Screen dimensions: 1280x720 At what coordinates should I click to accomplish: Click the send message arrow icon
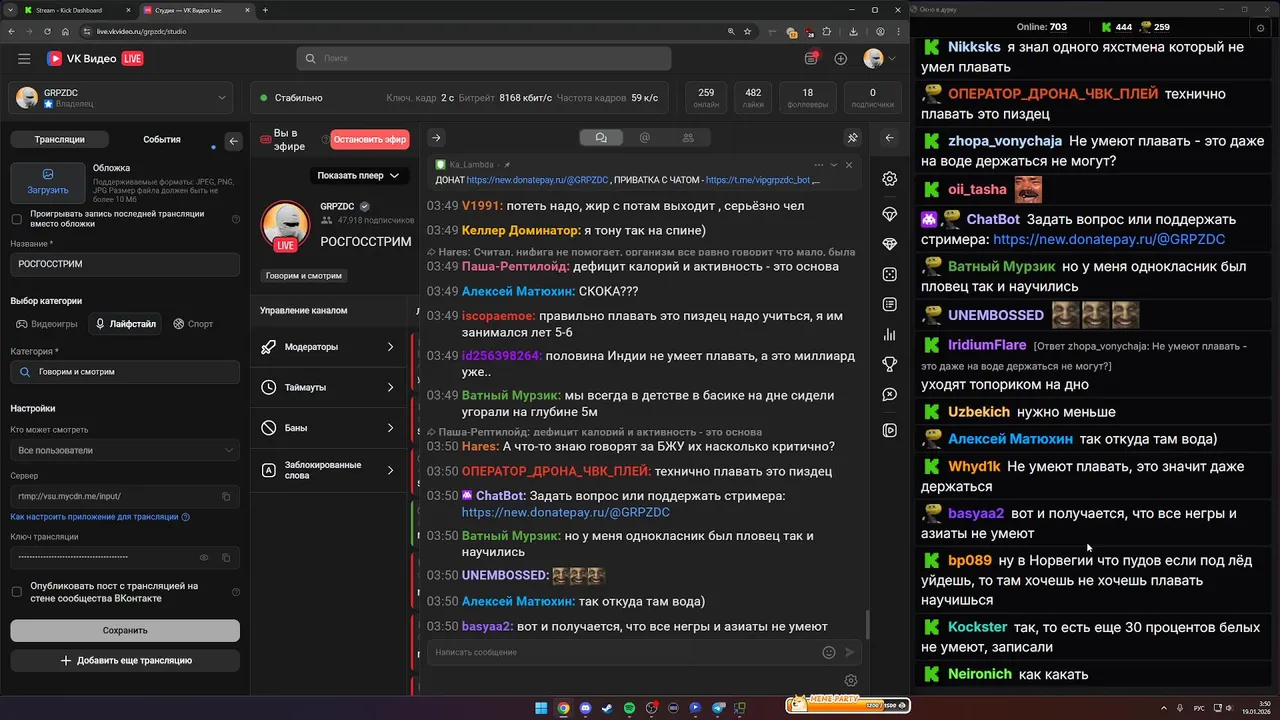(x=850, y=652)
